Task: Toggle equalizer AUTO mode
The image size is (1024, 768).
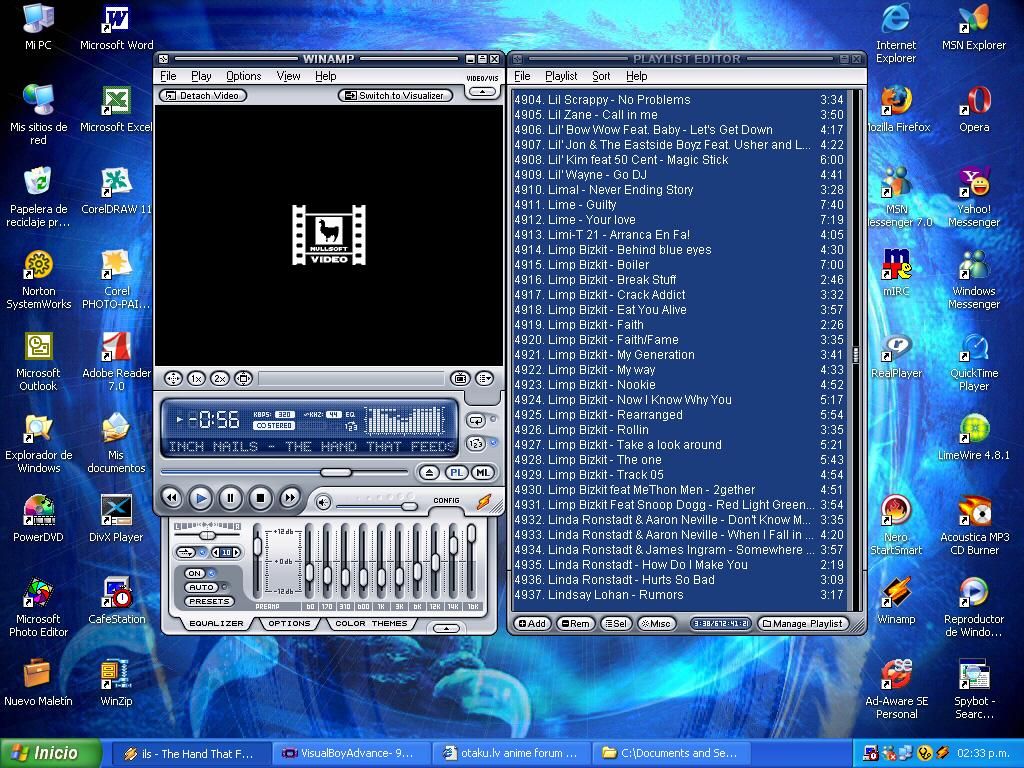Action: coord(201,587)
